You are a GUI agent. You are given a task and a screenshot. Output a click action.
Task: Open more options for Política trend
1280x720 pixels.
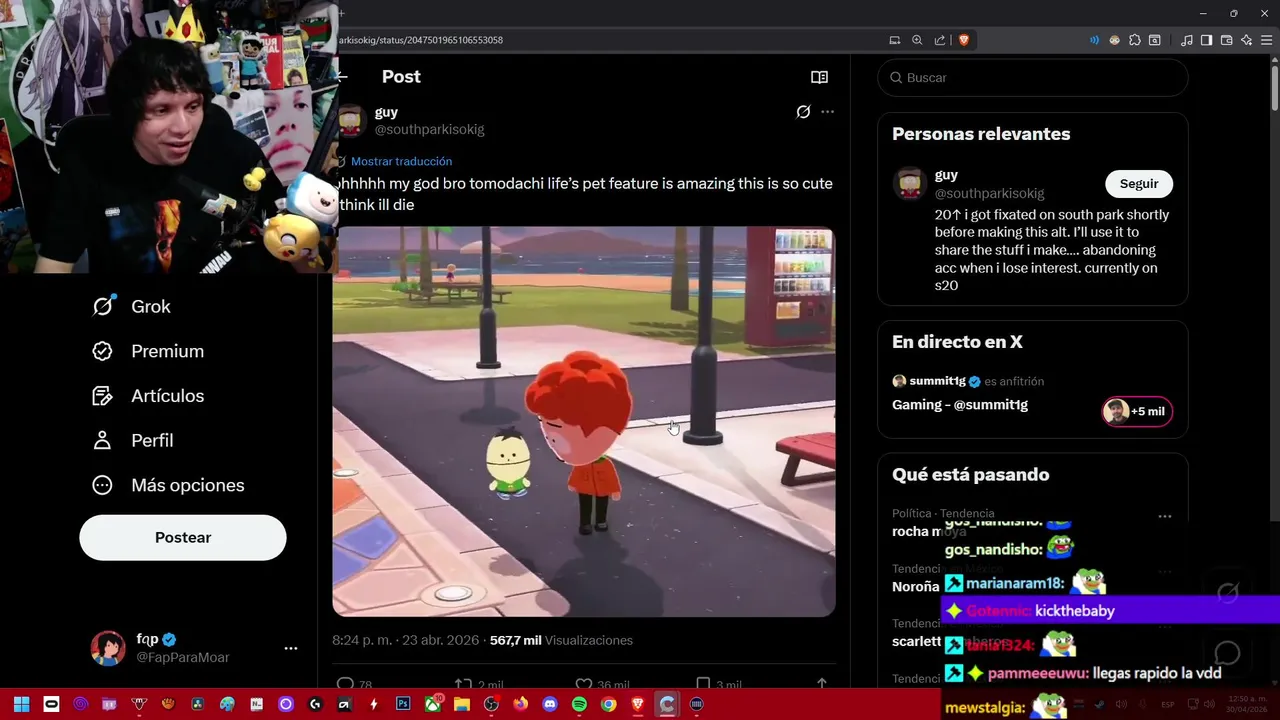pos(1165,516)
